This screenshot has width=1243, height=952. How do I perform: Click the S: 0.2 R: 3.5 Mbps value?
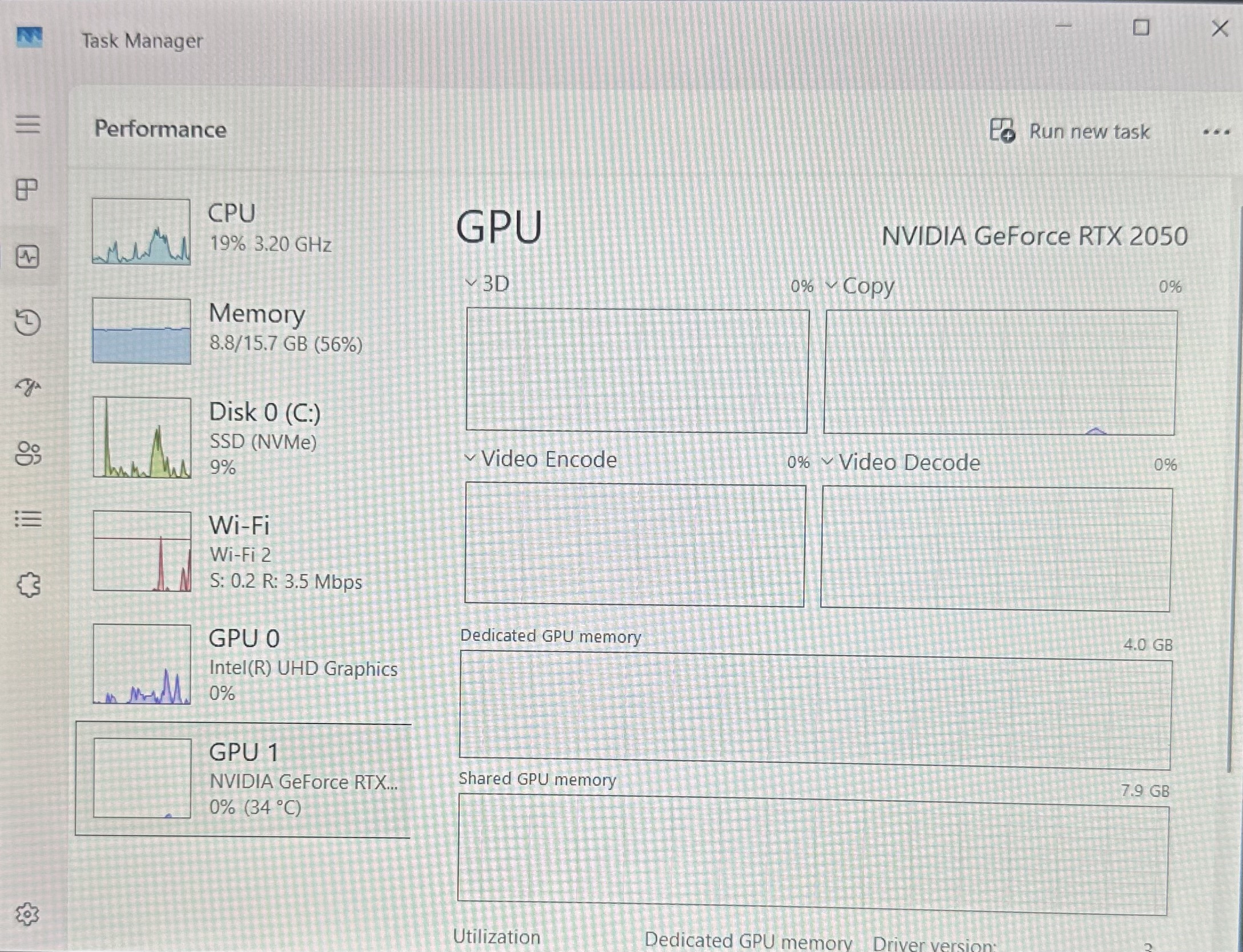click(x=285, y=581)
